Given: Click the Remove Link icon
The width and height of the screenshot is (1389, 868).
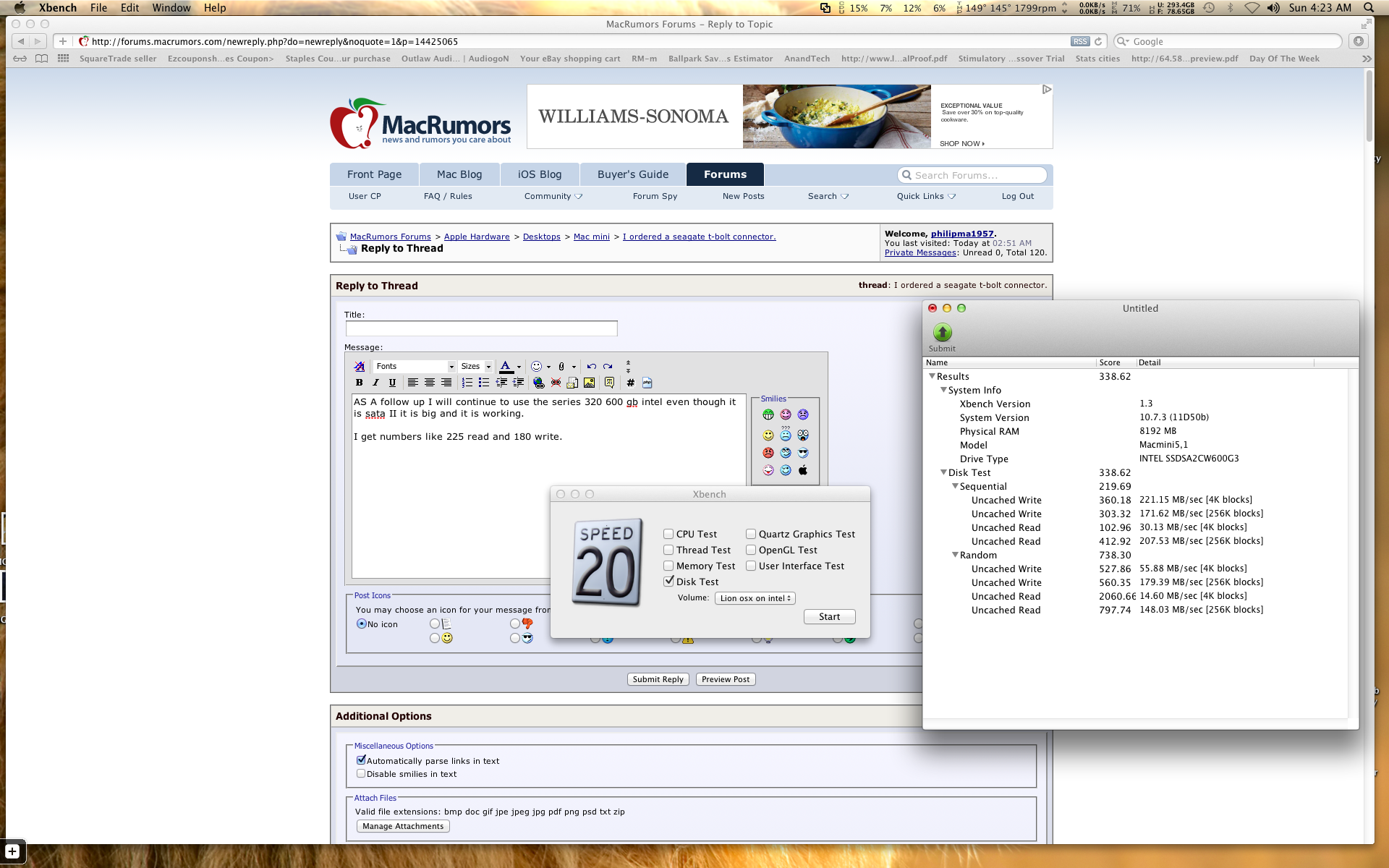Looking at the screenshot, I should pyautogui.click(x=556, y=383).
